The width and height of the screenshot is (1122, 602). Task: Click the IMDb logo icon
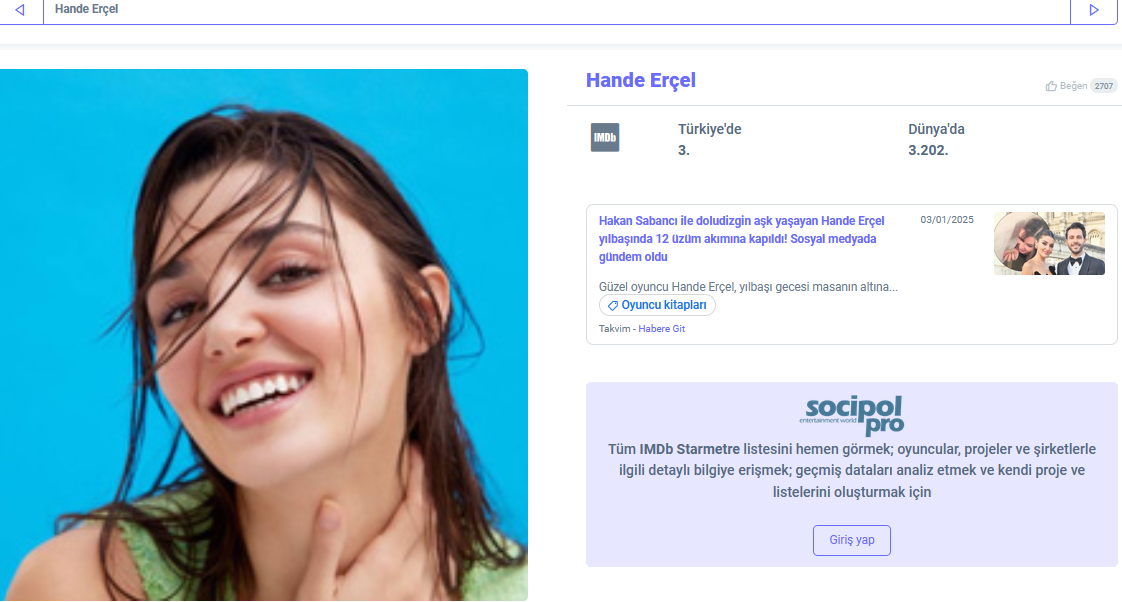tap(605, 137)
